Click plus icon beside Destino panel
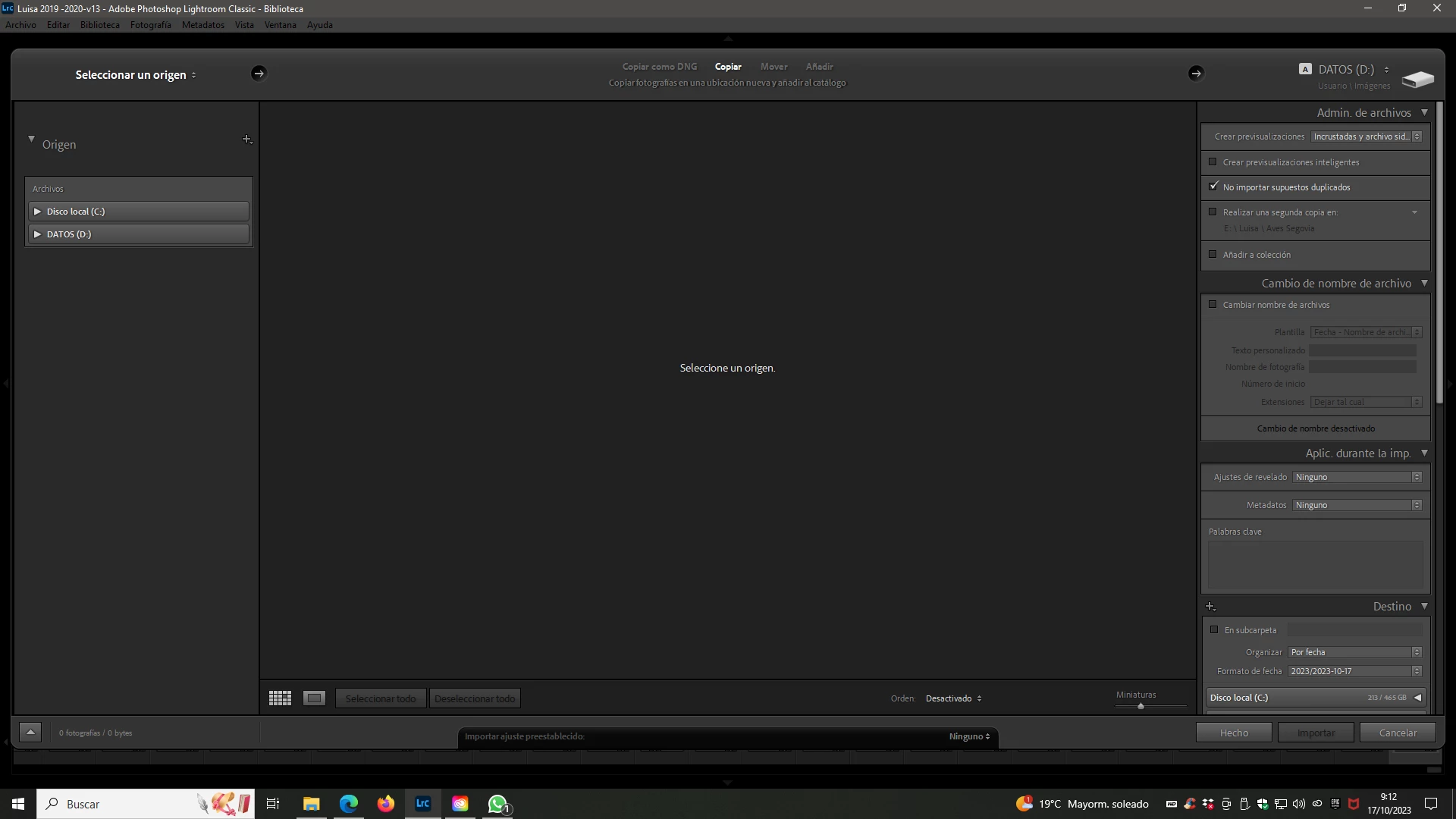The height and width of the screenshot is (819, 1456). coord(1210,607)
